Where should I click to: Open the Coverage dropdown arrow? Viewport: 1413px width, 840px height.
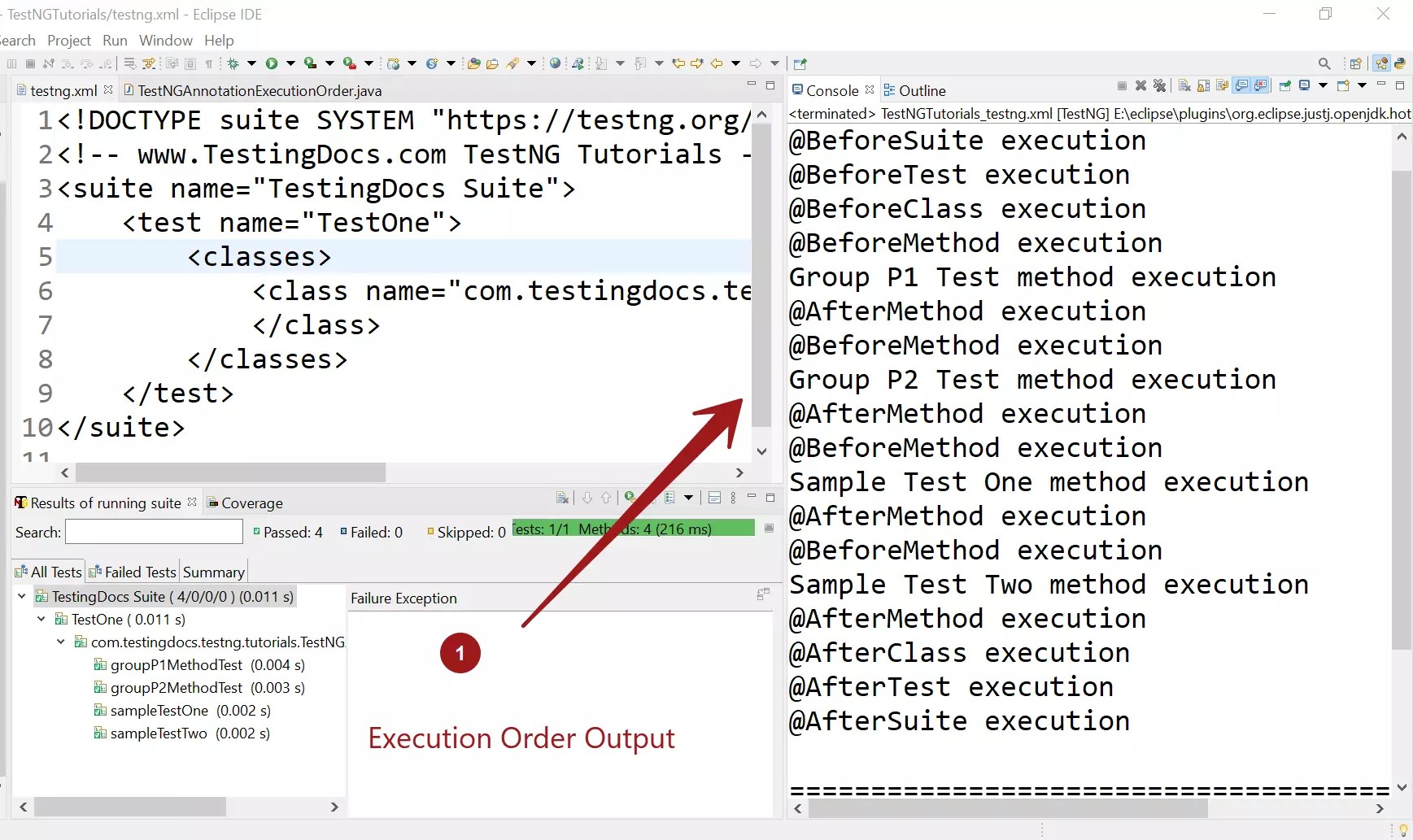329,63
